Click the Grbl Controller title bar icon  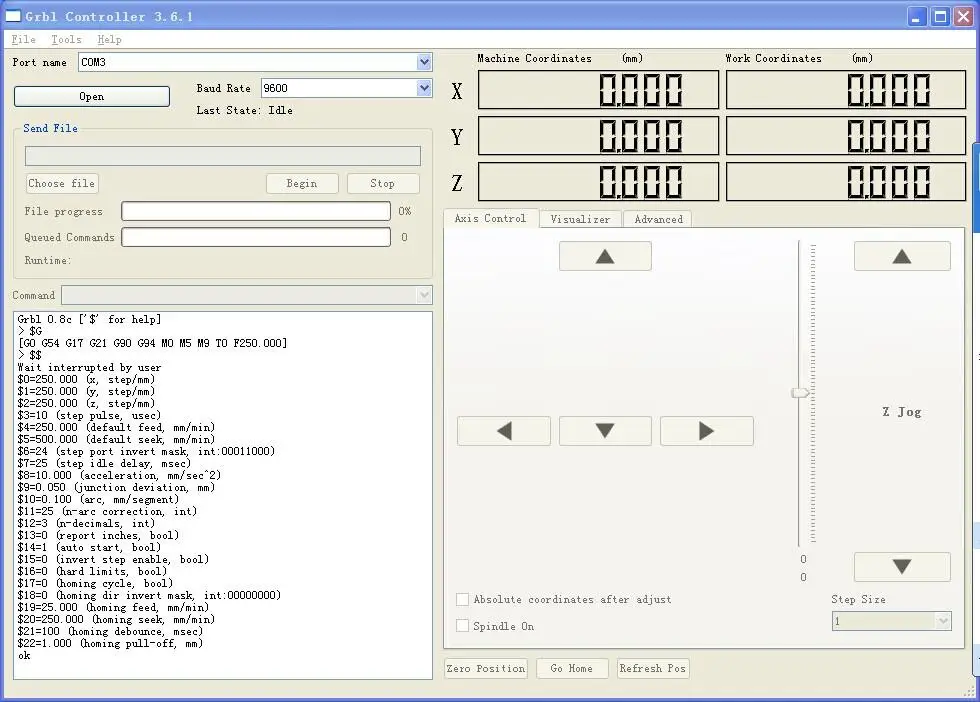pos(12,16)
